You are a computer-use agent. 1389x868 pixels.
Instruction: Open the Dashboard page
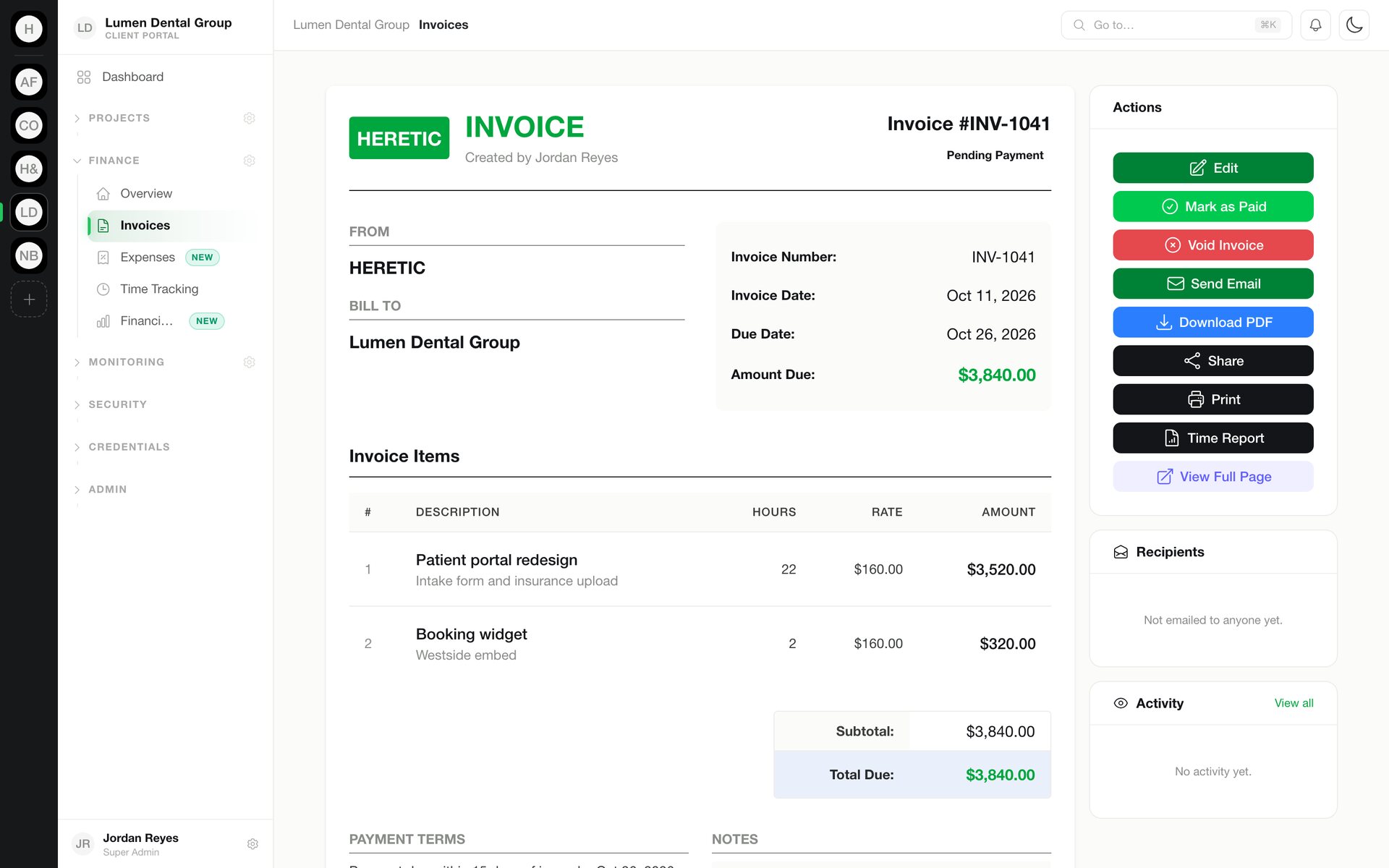coord(165,77)
